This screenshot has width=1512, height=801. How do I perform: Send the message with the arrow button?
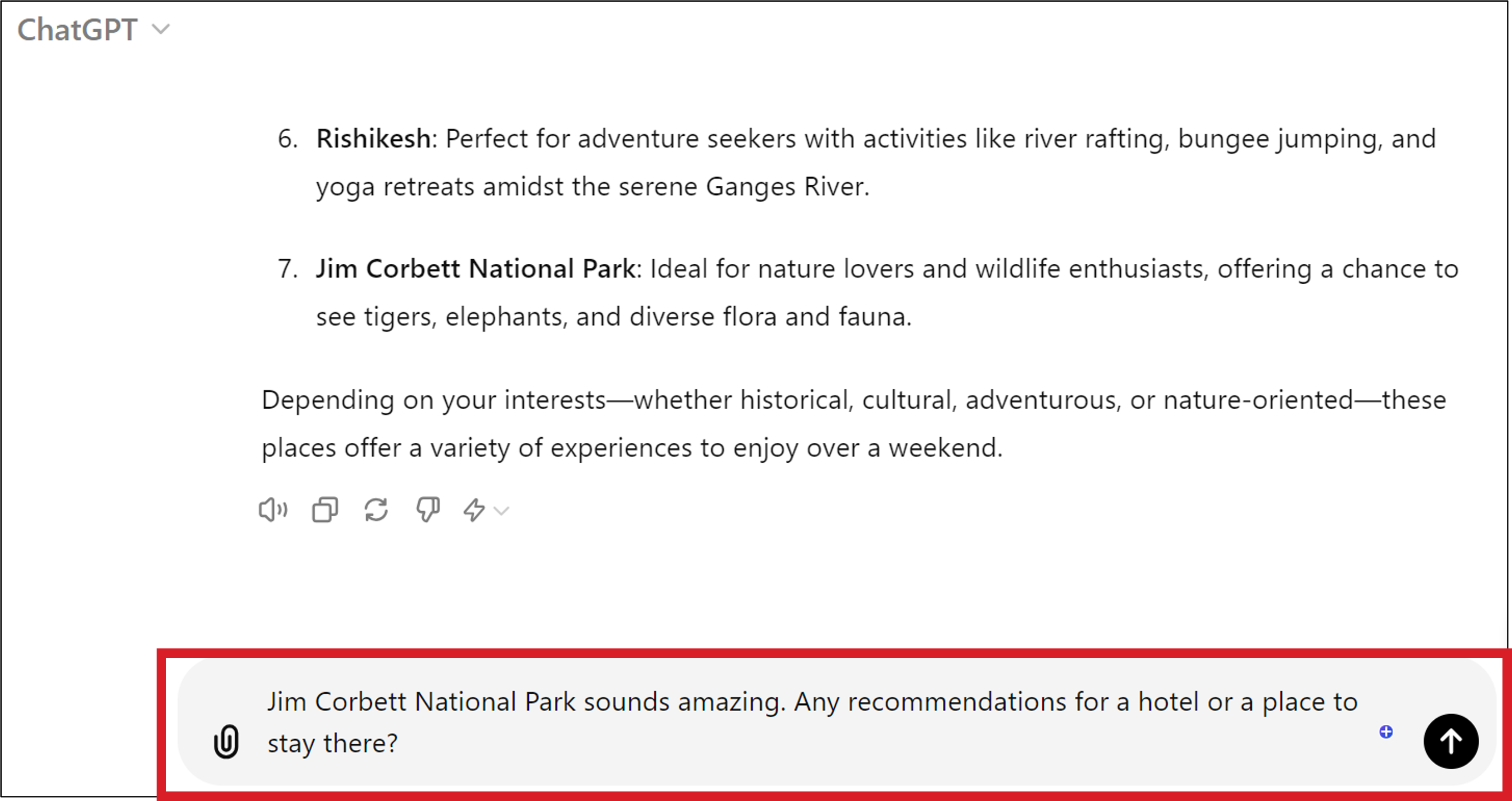1450,741
